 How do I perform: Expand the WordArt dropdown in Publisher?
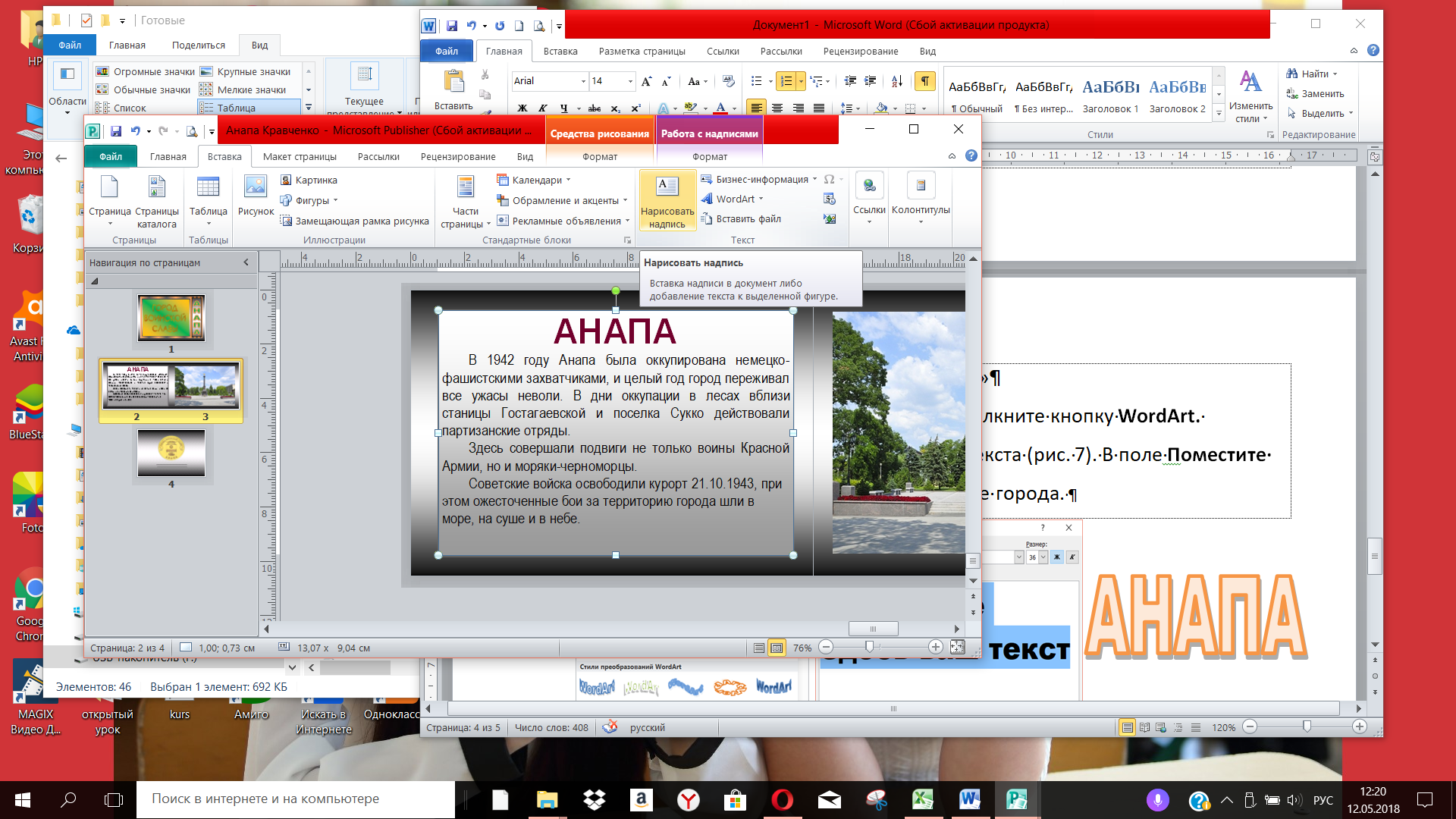pyautogui.click(x=761, y=199)
